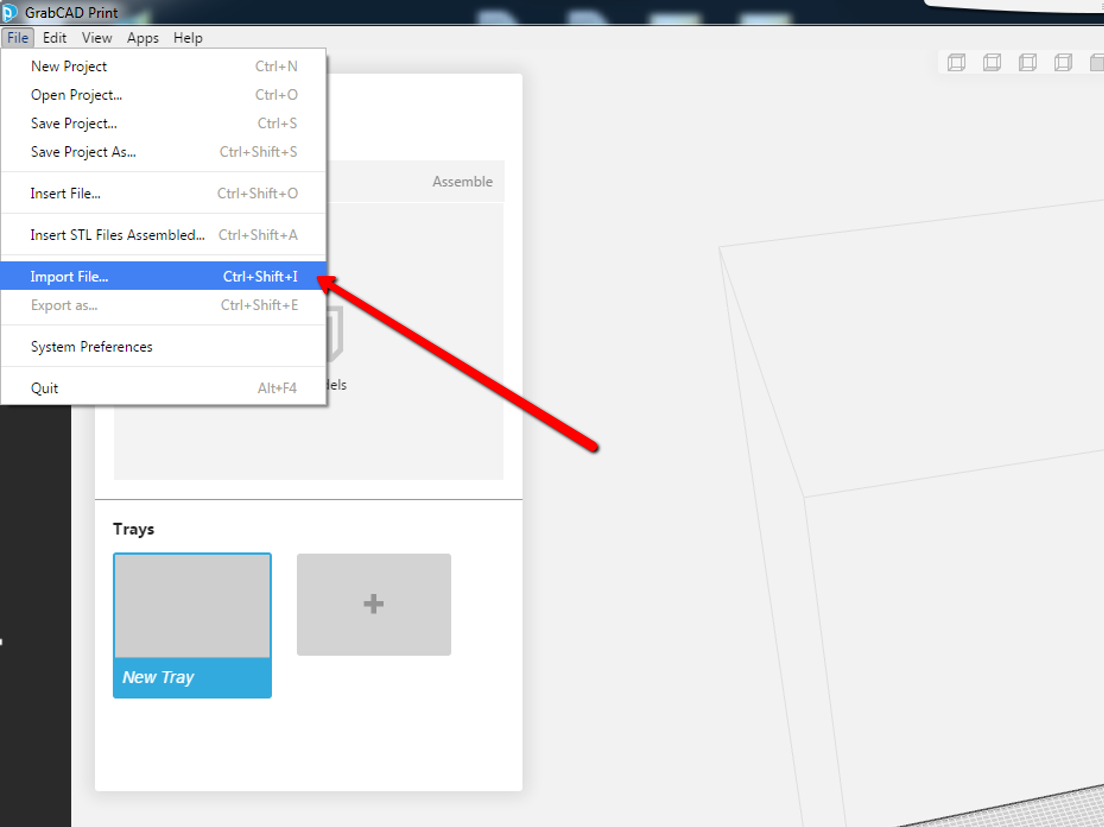The height and width of the screenshot is (827, 1104).
Task: Choose Insert STL Files Assembled...
Action: [x=163, y=235]
